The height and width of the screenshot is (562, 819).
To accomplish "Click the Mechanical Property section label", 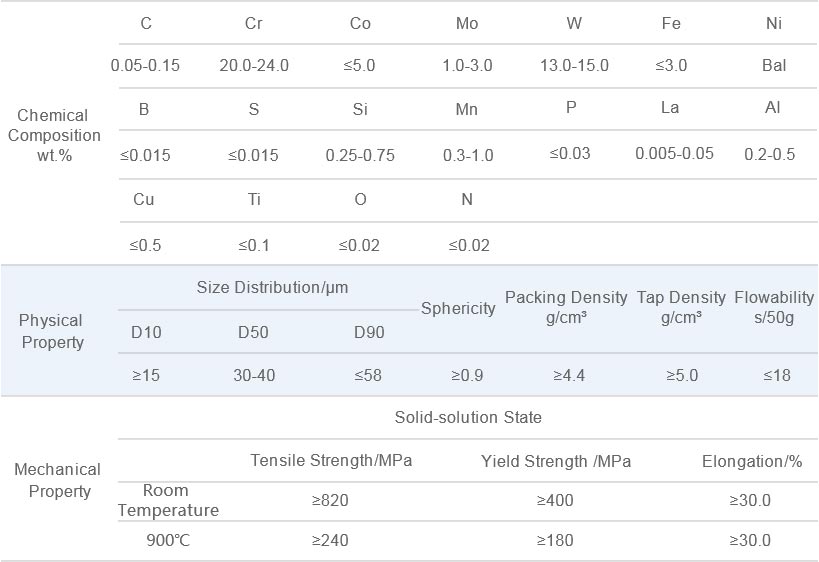I will [57, 480].
